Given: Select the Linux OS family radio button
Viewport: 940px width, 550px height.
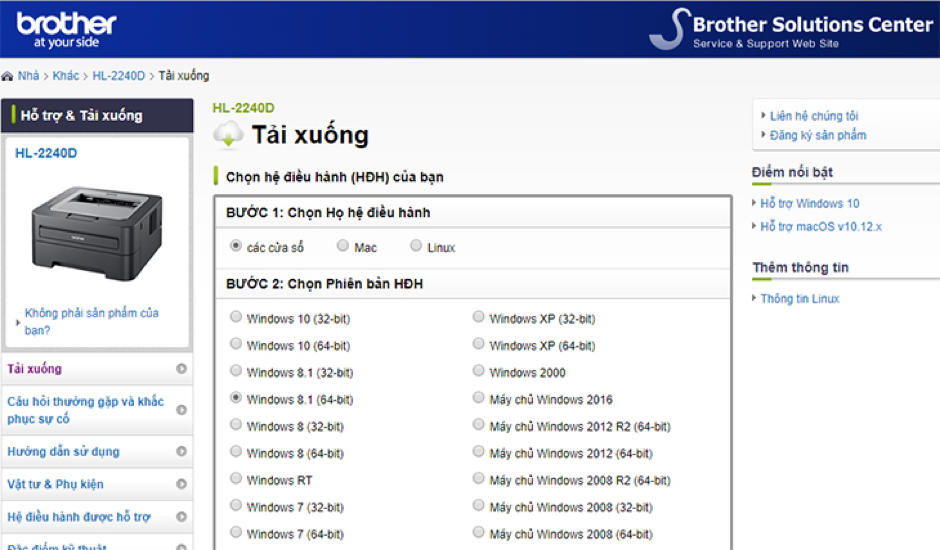Looking at the screenshot, I should [416, 245].
